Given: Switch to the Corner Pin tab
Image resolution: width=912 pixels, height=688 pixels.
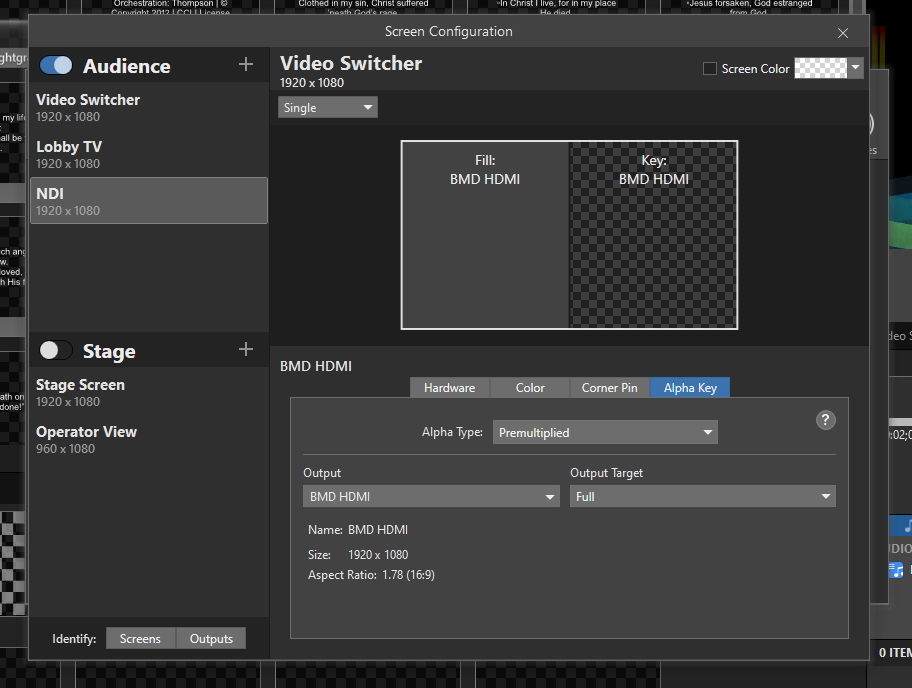Looking at the screenshot, I should 610,387.
